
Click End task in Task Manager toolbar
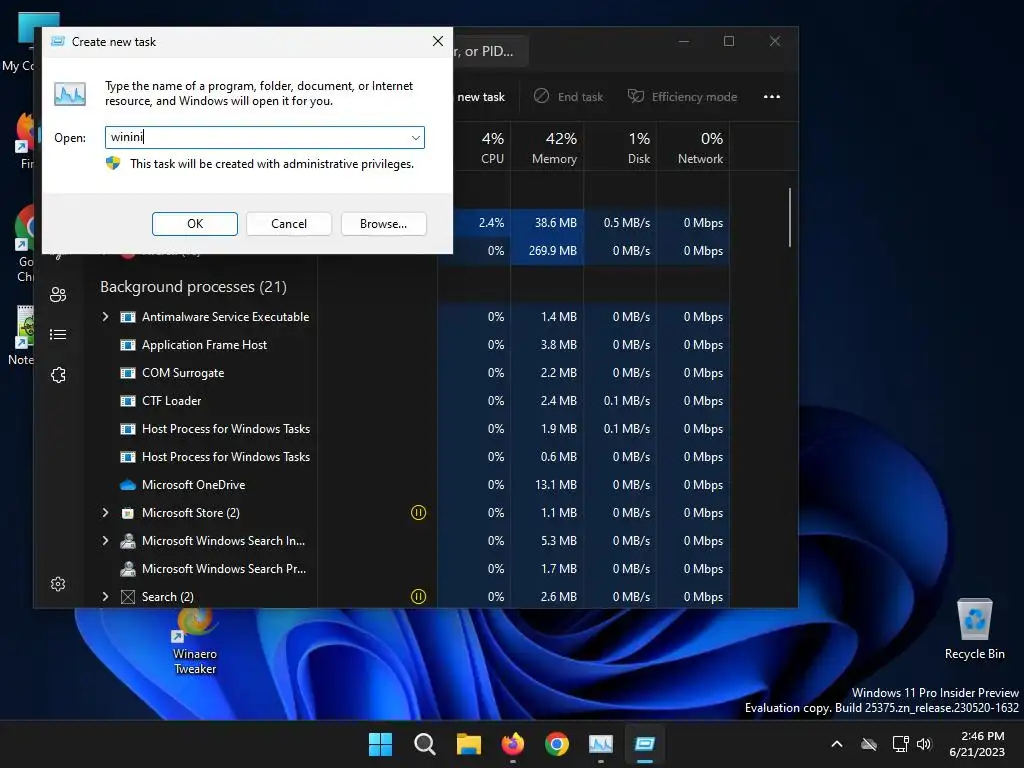[x=569, y=97]
